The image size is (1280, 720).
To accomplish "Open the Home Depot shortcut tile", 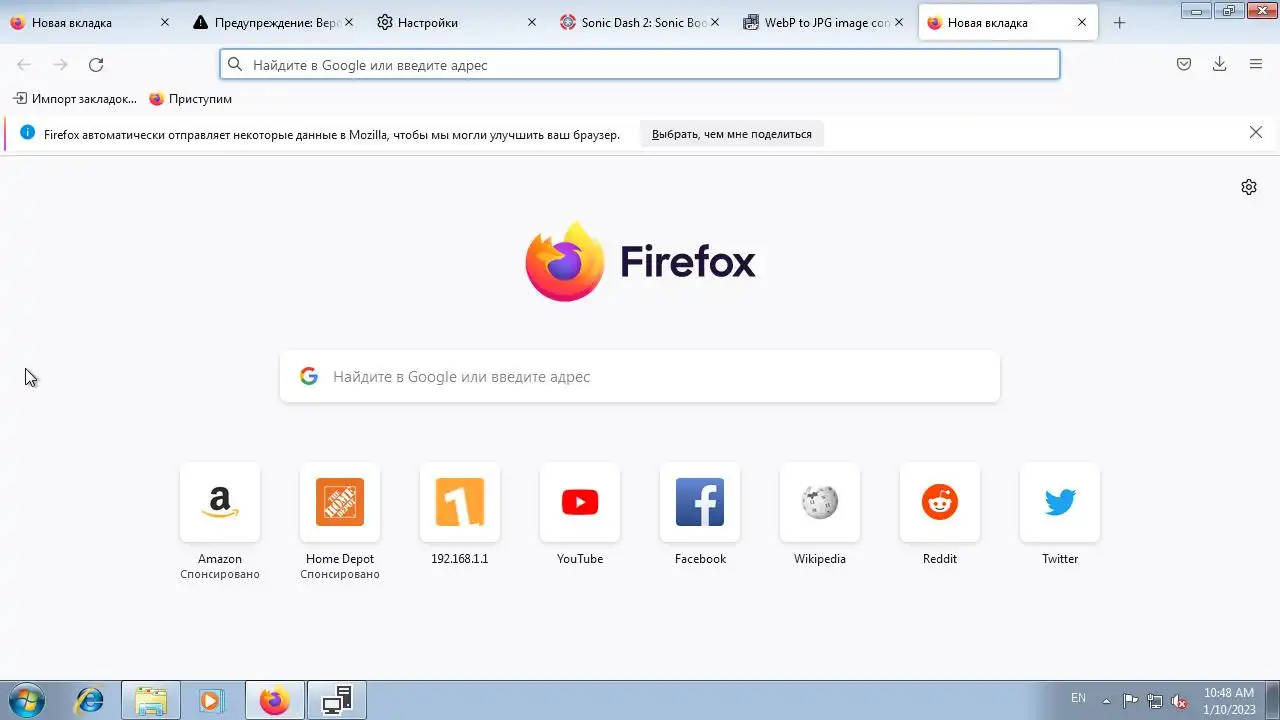I will click(340, 502).
